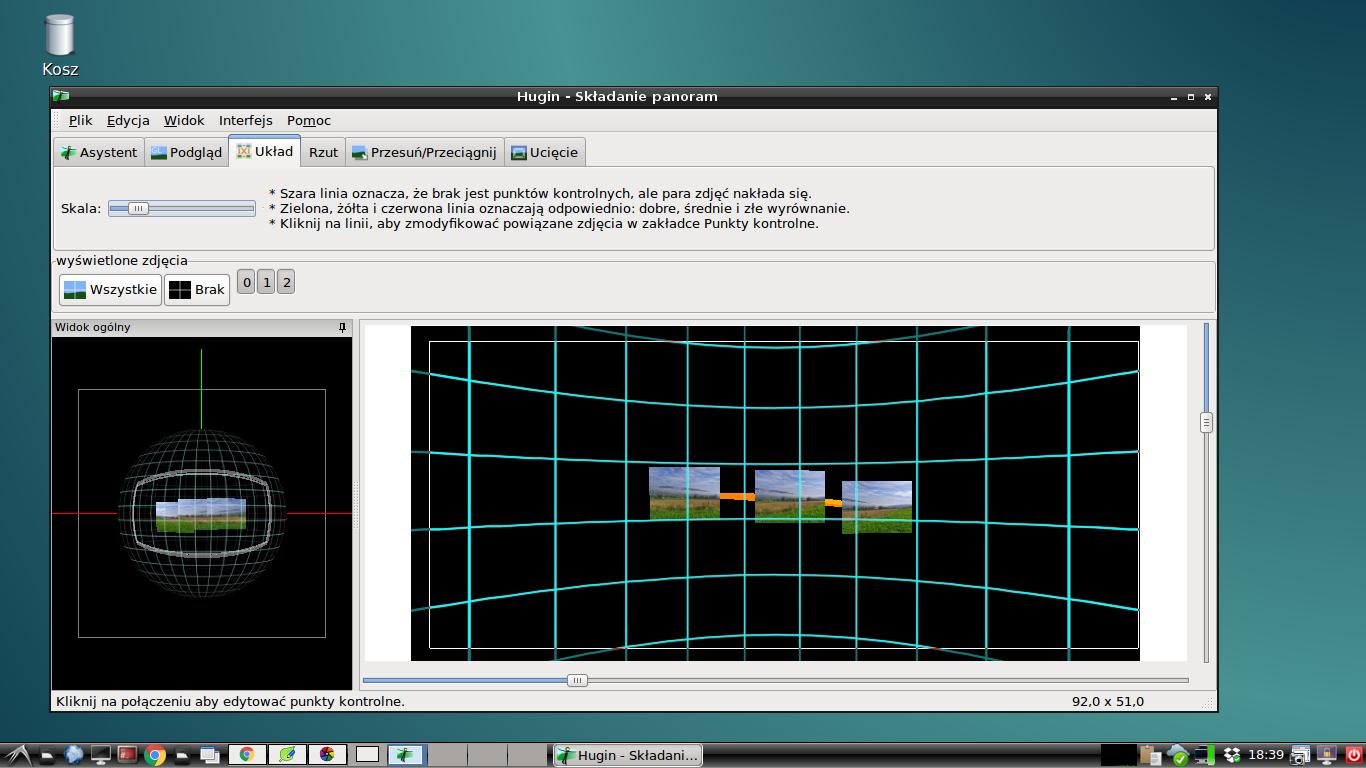This screenshot has height=768, width=1366.
Task: Show all images with Wszystkie button
Action: coord(110,290)
